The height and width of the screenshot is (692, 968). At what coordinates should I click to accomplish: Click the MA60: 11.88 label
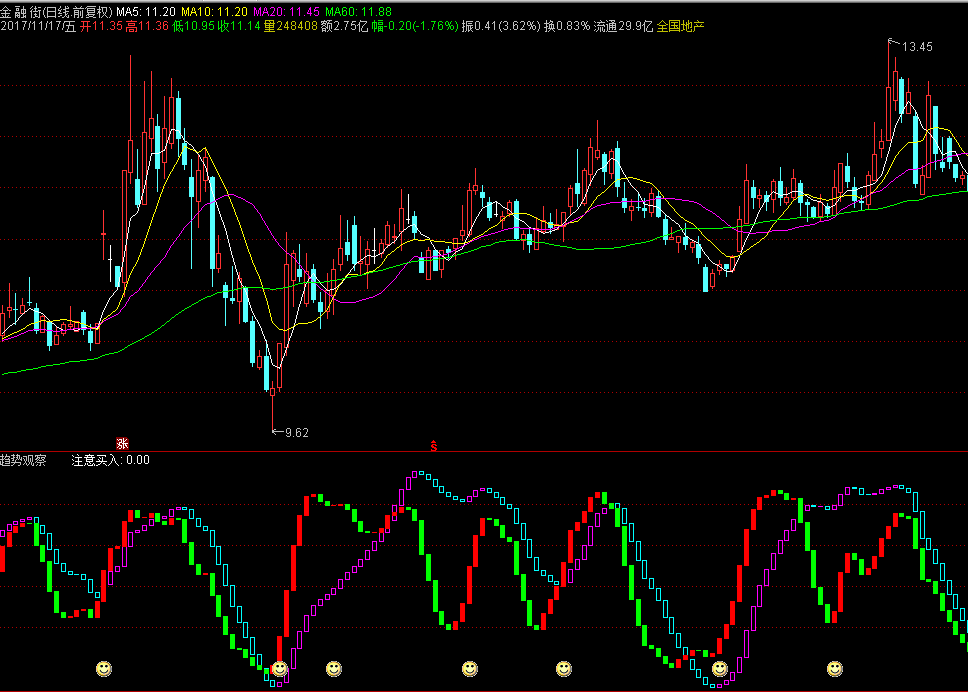click(358, 12)
